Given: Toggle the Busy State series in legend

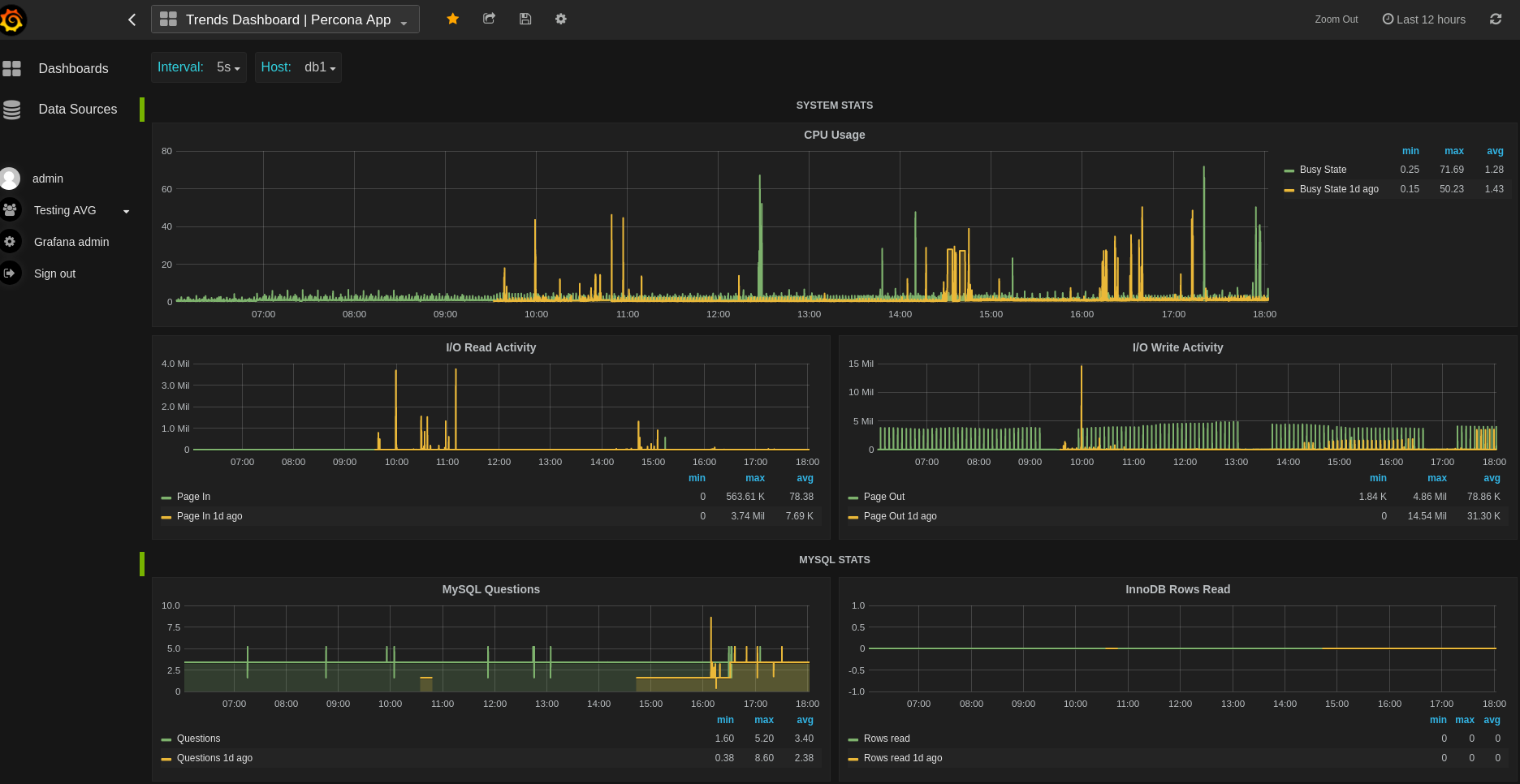Looking at the screenshot, I should [1323, 170].
